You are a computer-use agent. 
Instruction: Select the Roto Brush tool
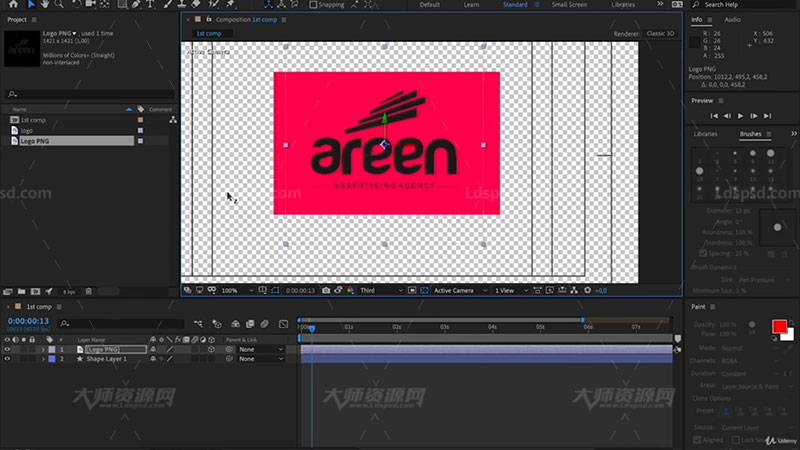(214, 4)
